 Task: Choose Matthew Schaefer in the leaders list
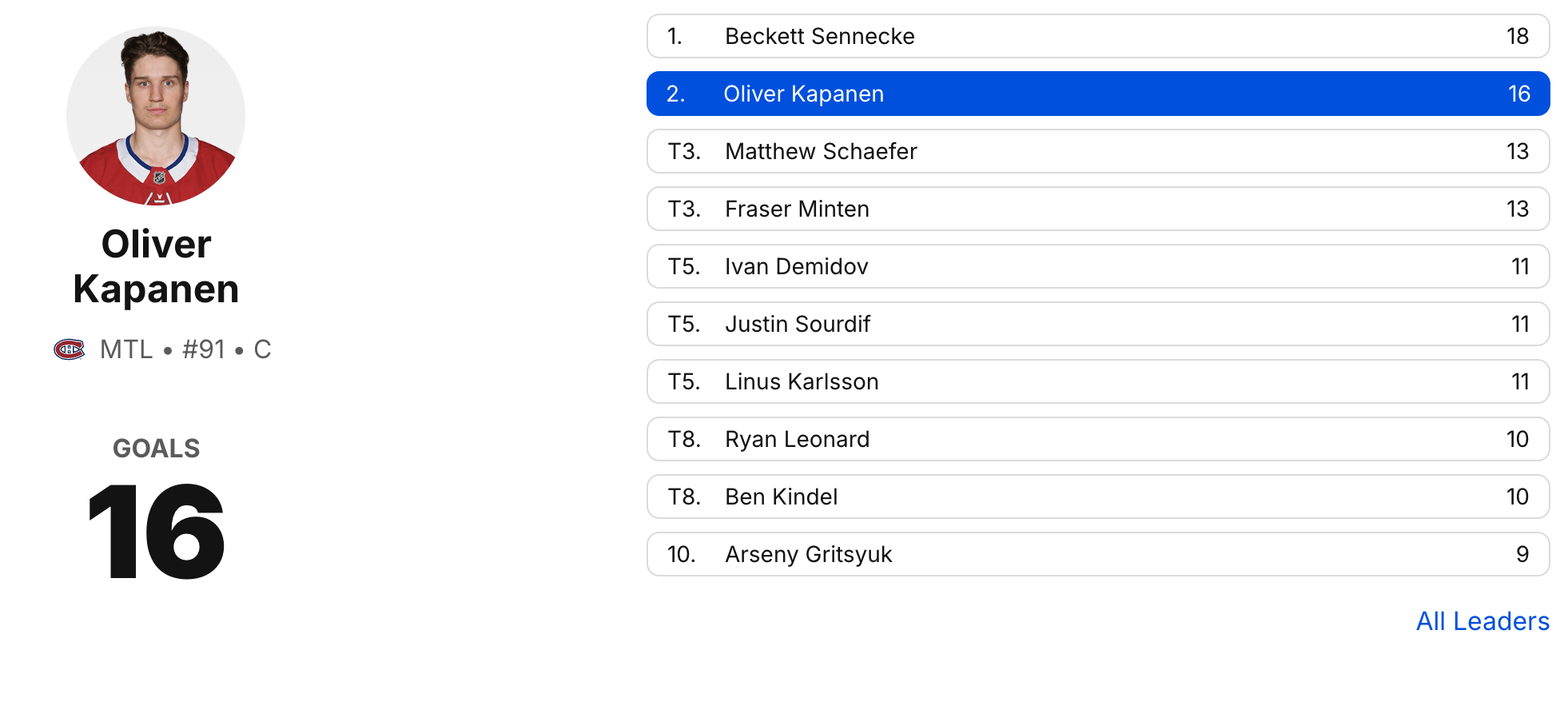pyautogui.click(x=1097, y=151)
